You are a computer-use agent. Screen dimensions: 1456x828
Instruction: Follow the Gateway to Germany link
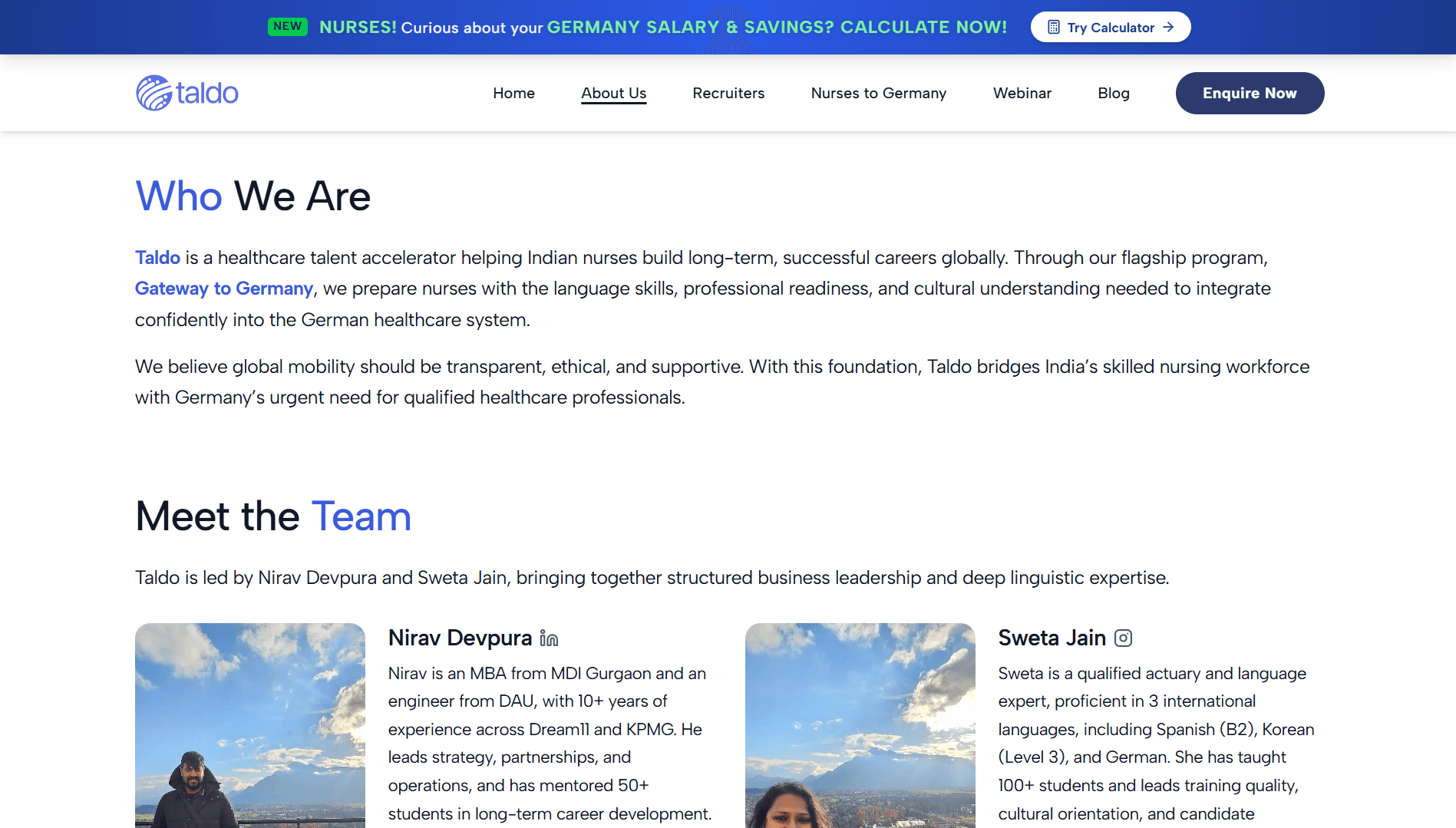(x=224, y=289)
